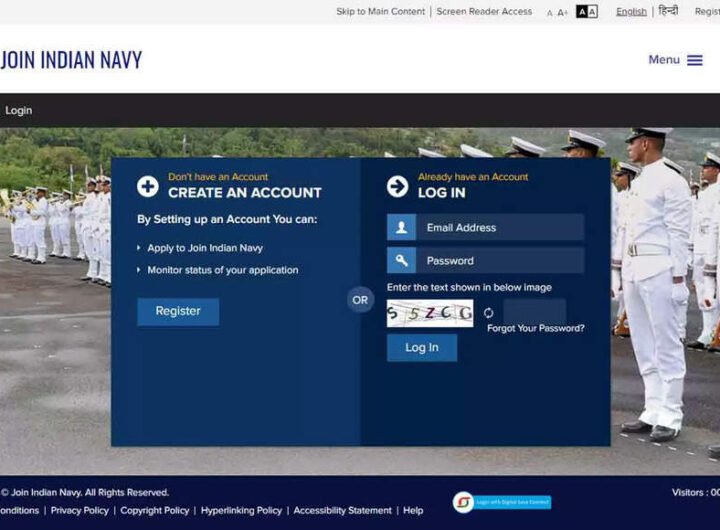Click the user icon of Email Address field

(x=401, y=227)
